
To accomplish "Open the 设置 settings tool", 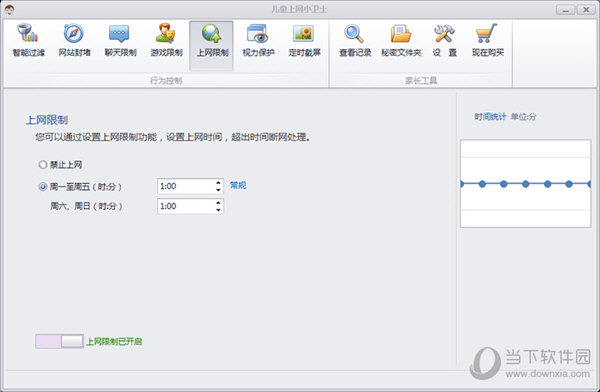I will (444, 41).
